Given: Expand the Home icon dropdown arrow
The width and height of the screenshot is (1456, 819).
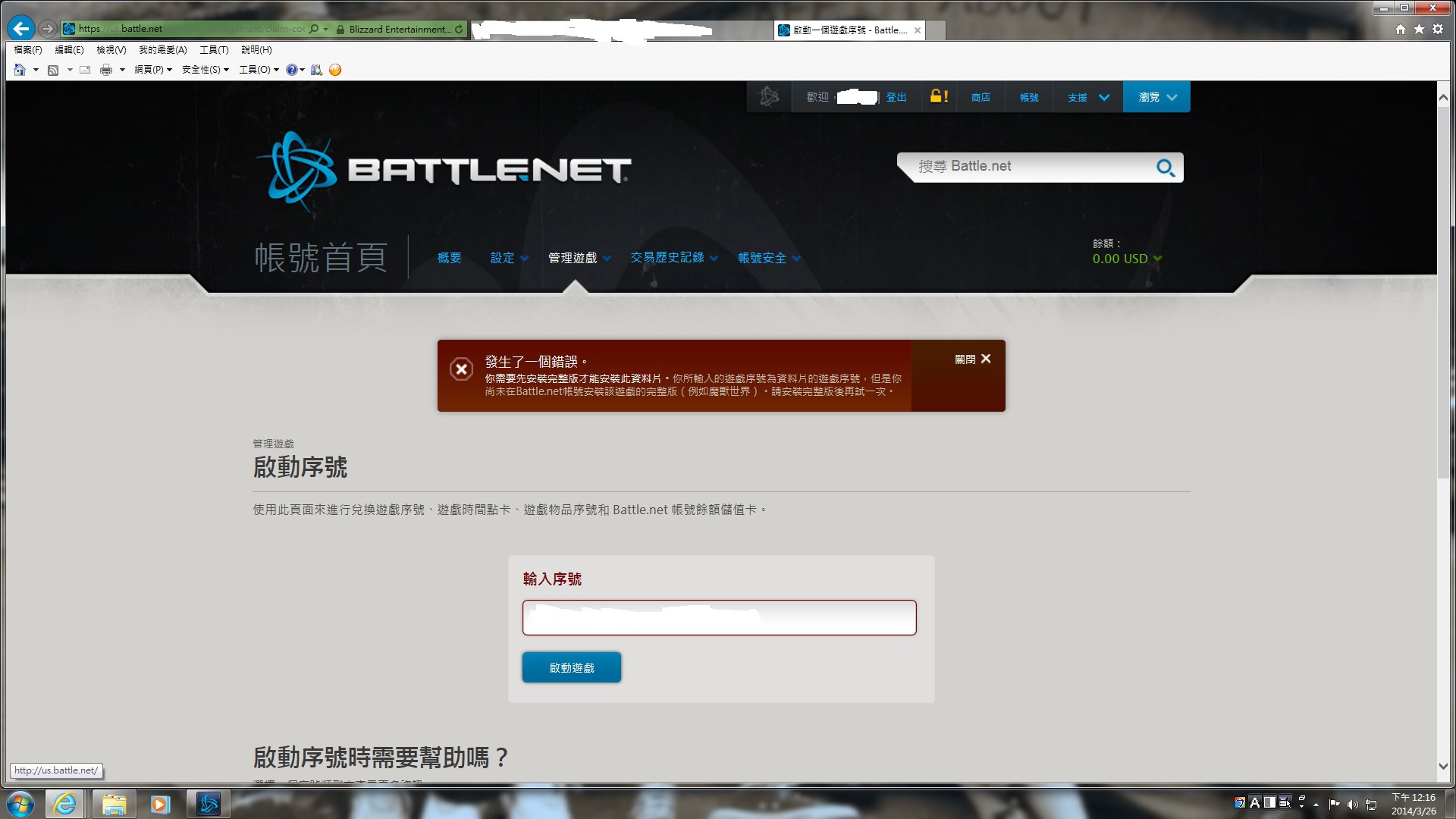Looking at the screenshot, I should point(36,70).
